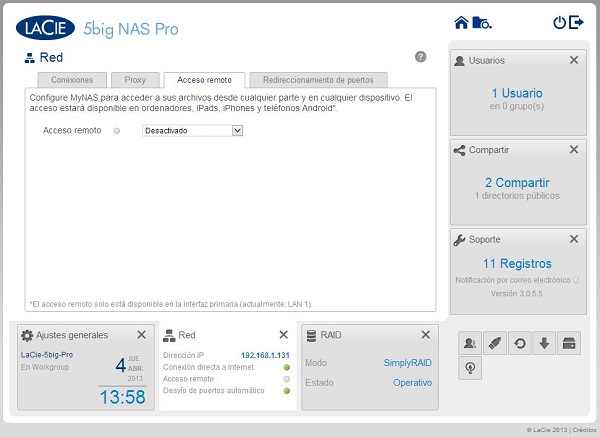Screen dimensions: 600x437
Task: Switch to the Proxy tab
Action: coord(135,80)
